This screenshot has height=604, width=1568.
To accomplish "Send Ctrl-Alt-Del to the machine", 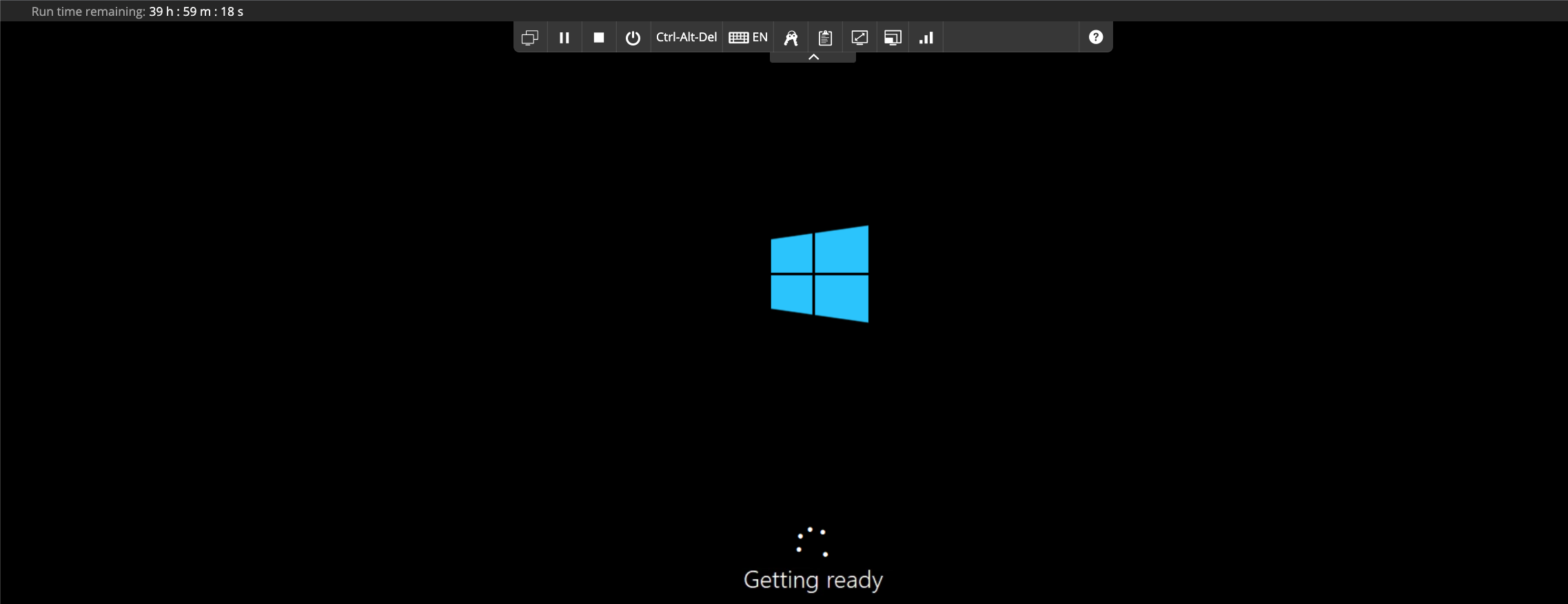I will [x=686, y=37].
